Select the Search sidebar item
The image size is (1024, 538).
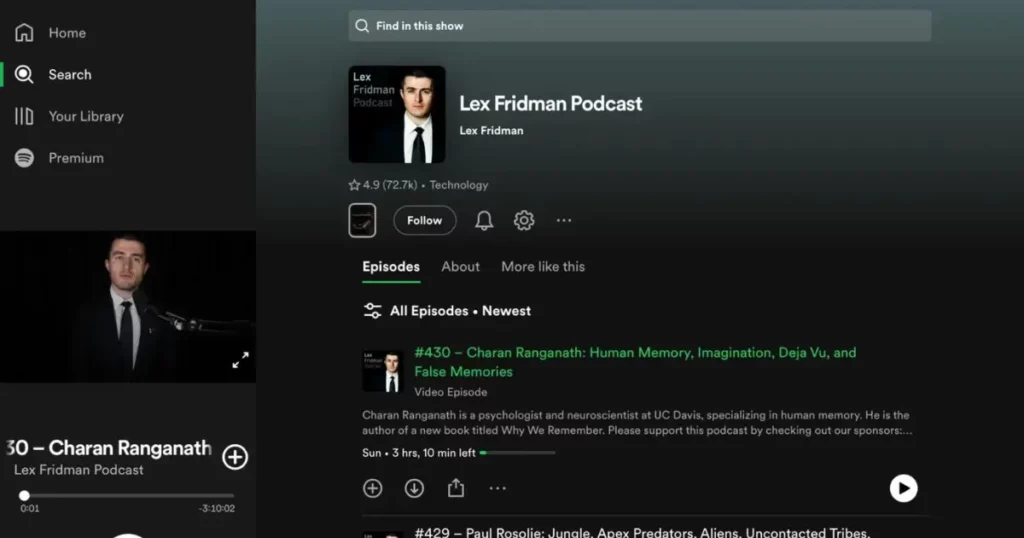pos(54,74)
